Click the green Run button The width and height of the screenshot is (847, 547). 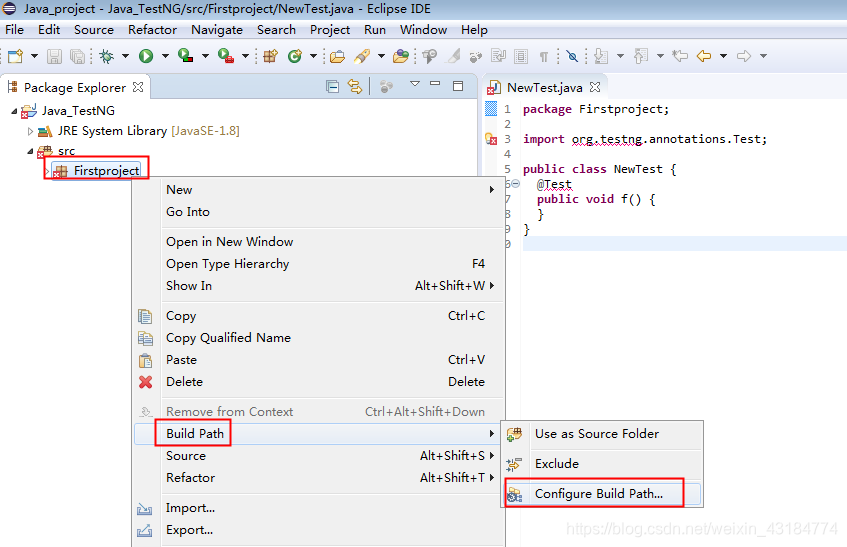pos(146,56)
